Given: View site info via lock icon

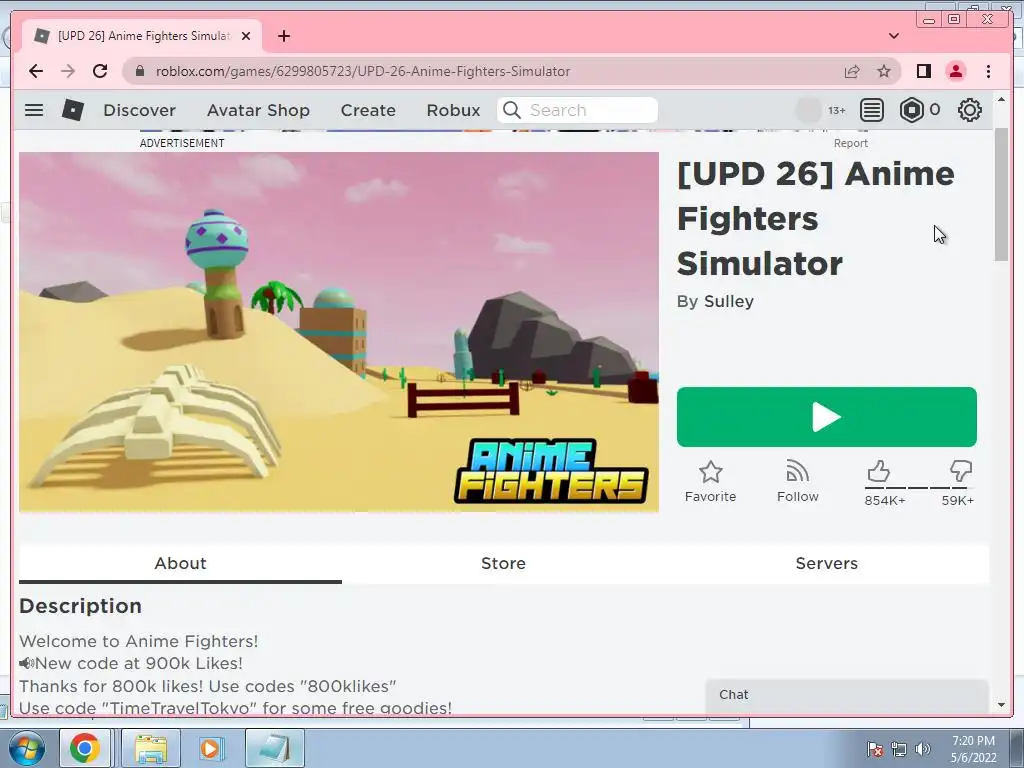Looking at the screenshot, I should [x=139, y=71].
